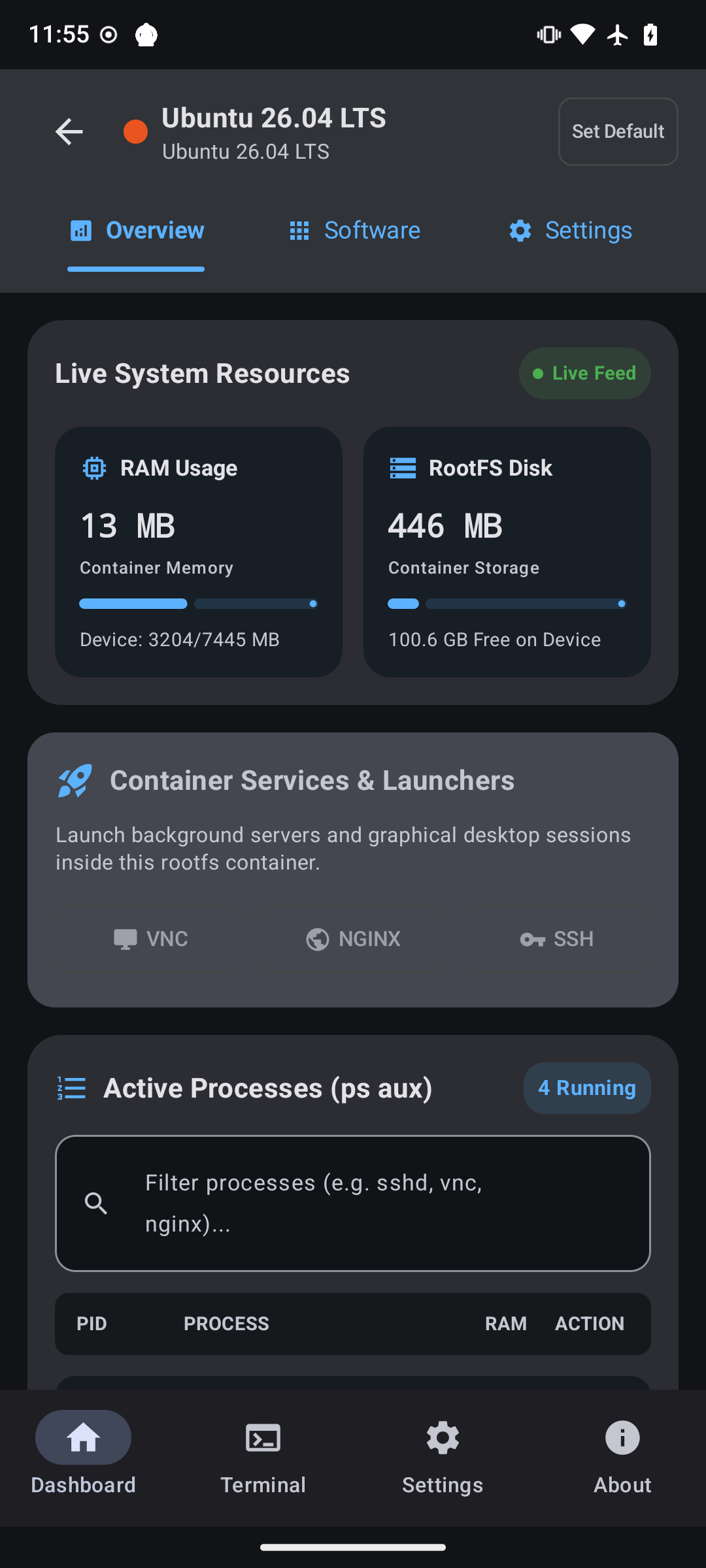Screen dimensions: 706x1568
Task: Click the About info icon
Action: pyautogui.click(x=622, y=1438)
